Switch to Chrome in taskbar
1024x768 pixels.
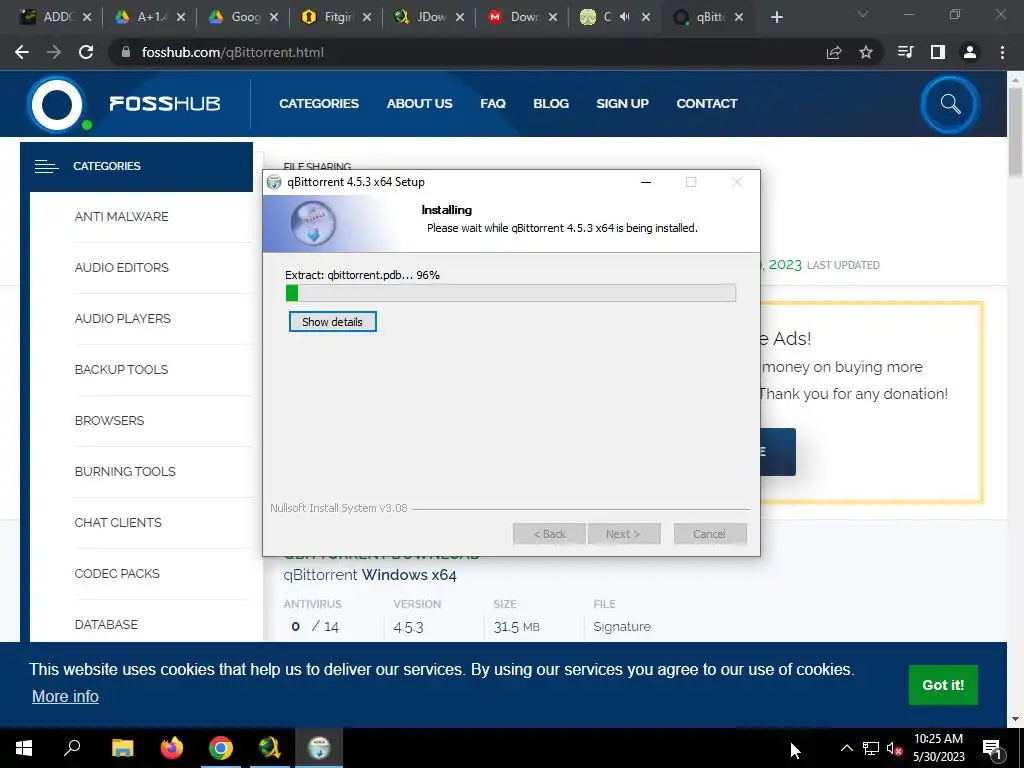pos(221,748)
